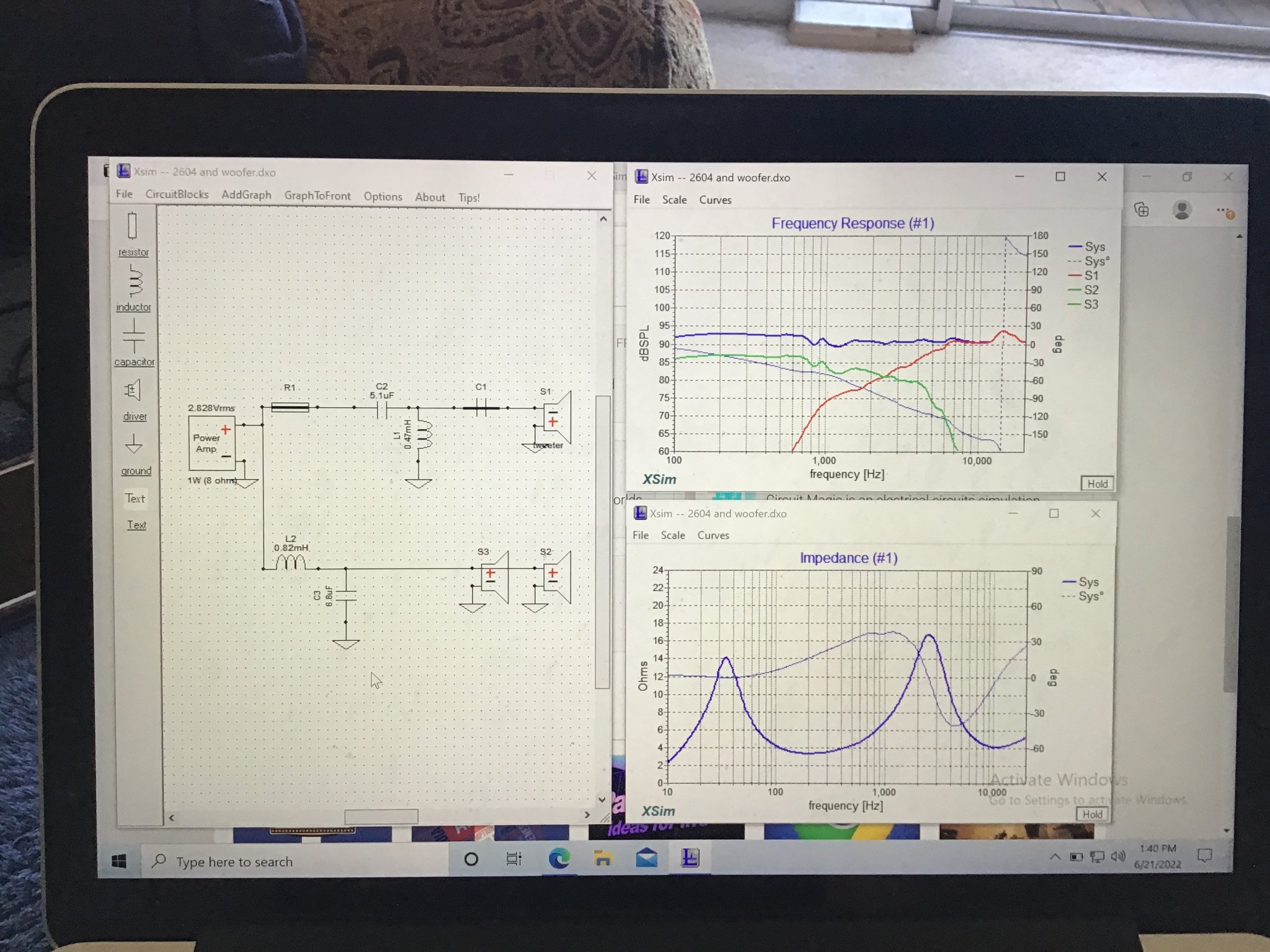Open the AddGraph menu
The height and width of the screenshot is (952, 1270).
246,195
